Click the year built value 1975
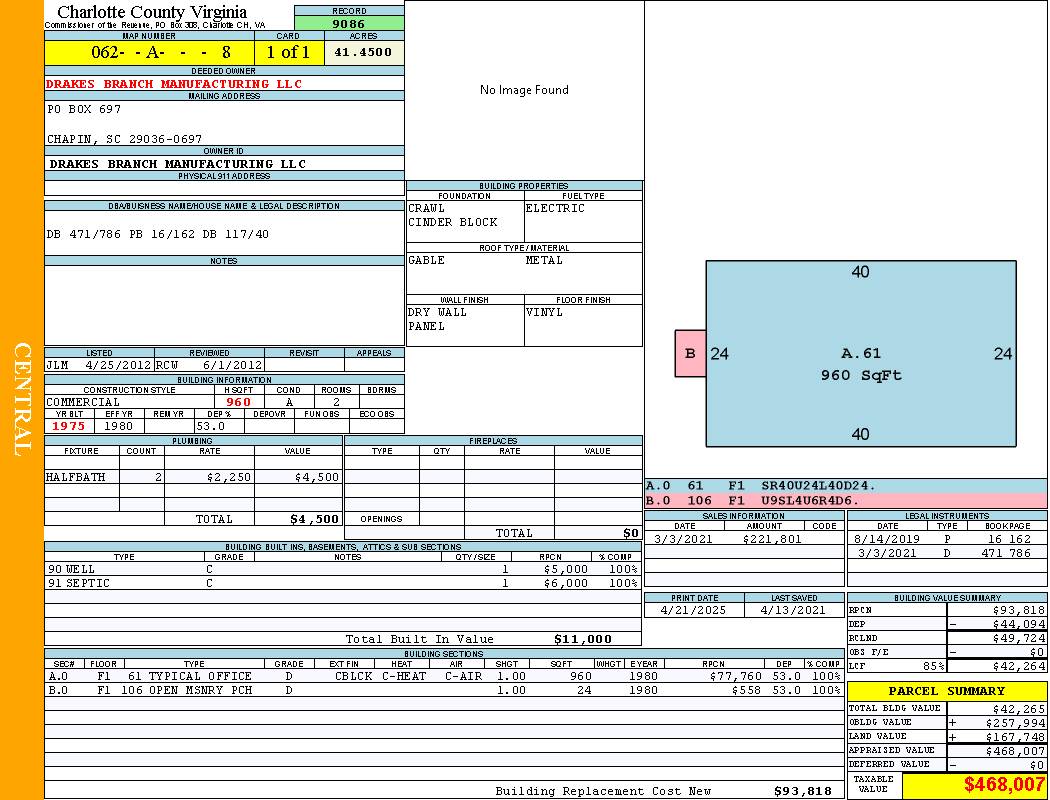 coord(69,426)
